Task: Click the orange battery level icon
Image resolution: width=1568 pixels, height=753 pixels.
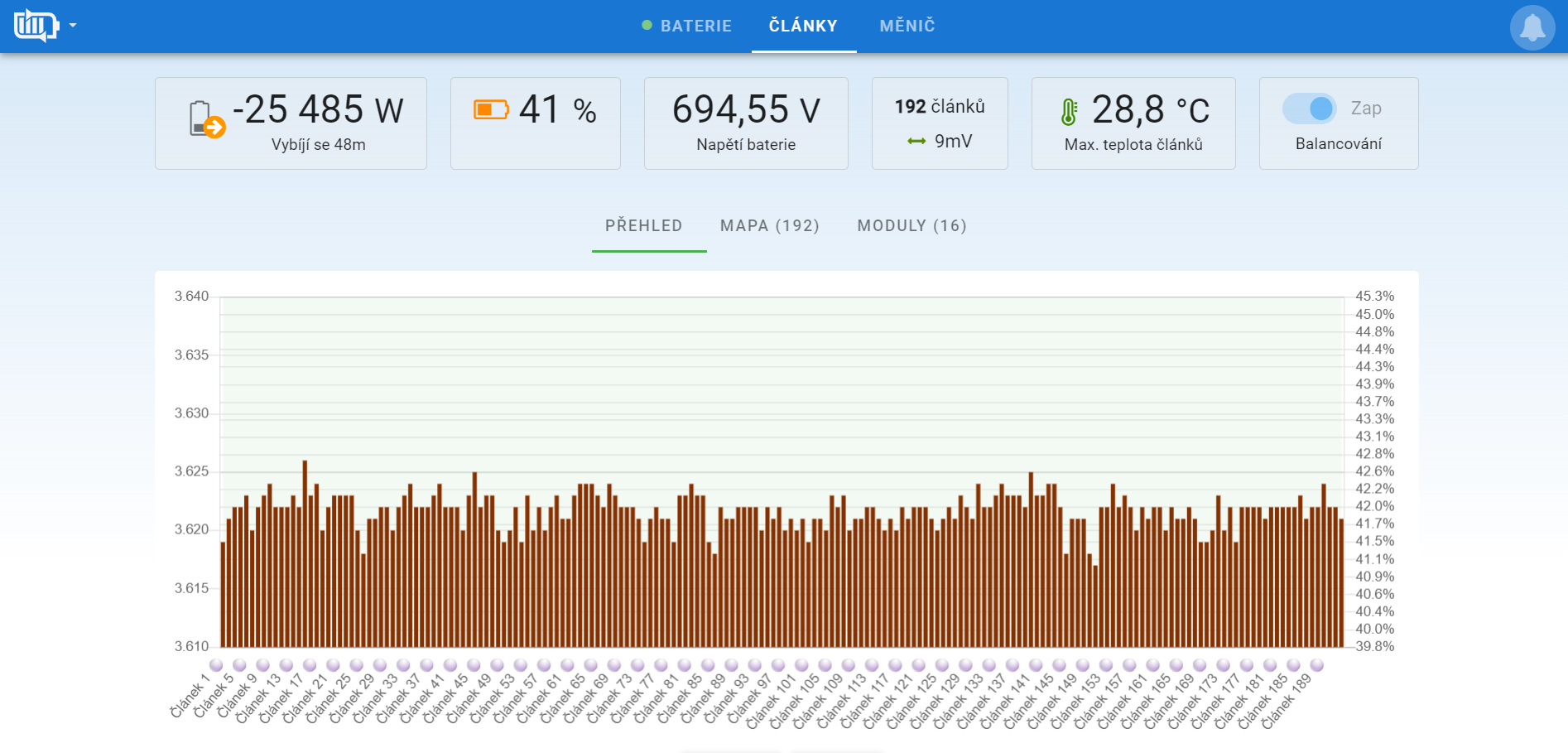Action: click(491, 109)
